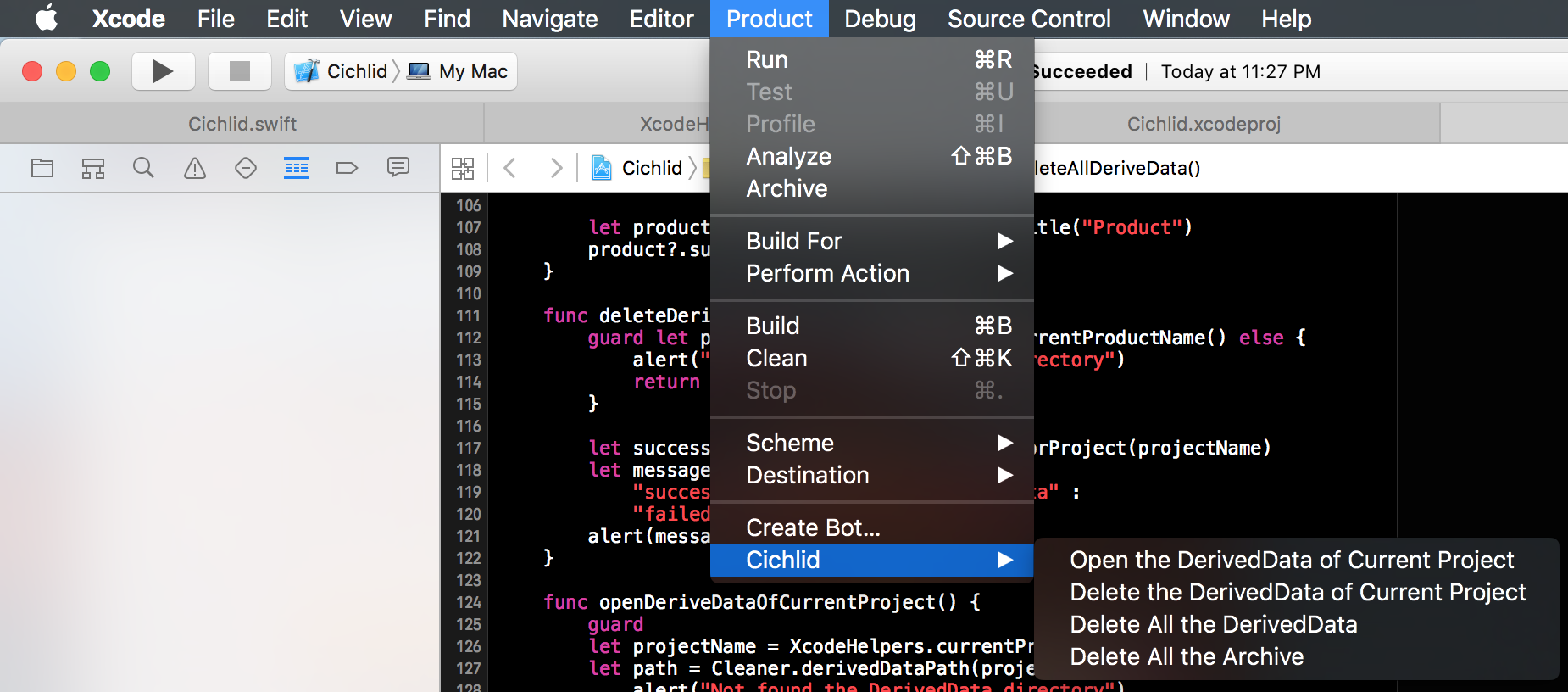The image size is (1568, 692).
Task: Open the Issue navigator warning triangle icon
Action: (195, 168)
